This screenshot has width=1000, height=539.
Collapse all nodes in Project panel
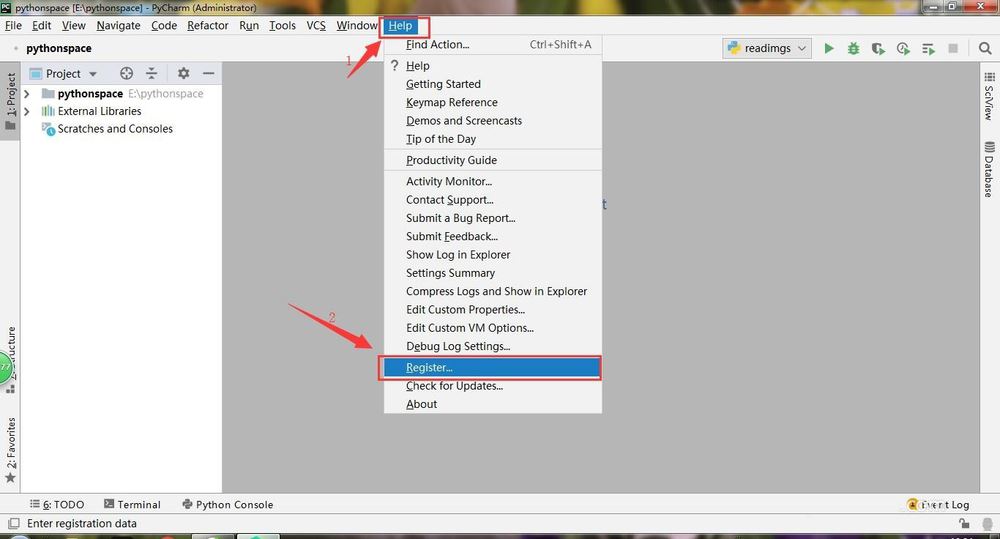(151, 73)
